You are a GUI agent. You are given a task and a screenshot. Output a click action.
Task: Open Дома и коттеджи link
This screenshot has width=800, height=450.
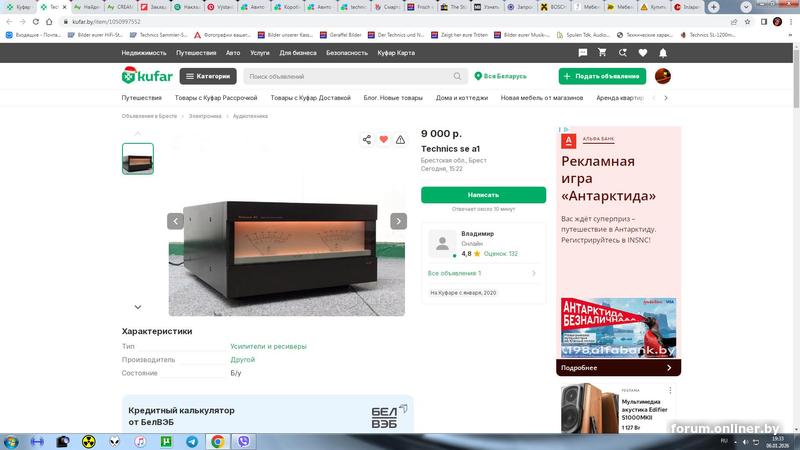click(x=462, y=97)
